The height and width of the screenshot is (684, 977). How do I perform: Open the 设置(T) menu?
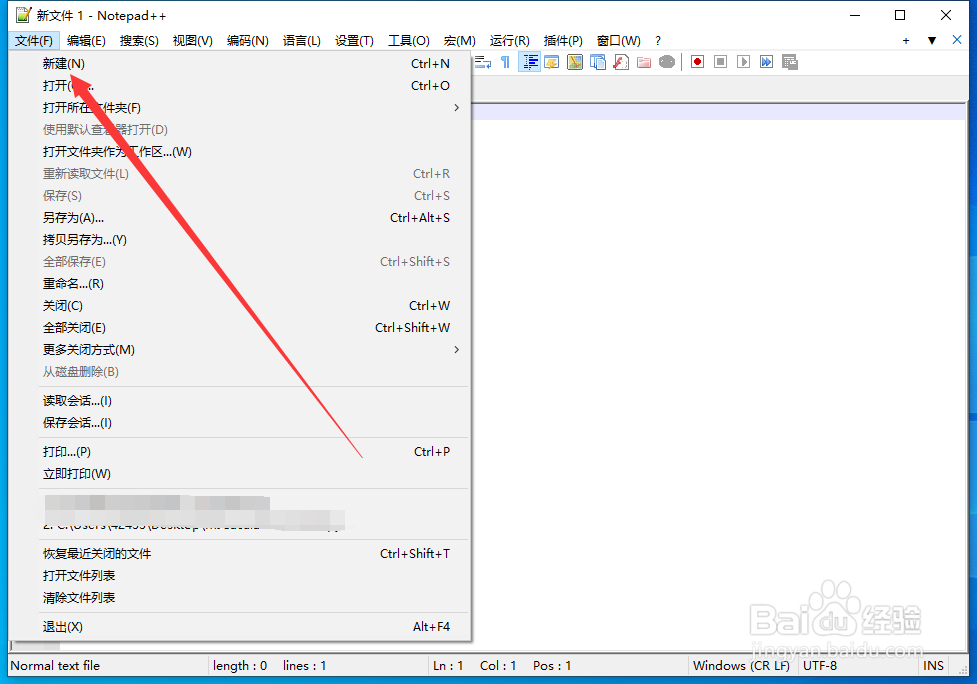point(354,40)
